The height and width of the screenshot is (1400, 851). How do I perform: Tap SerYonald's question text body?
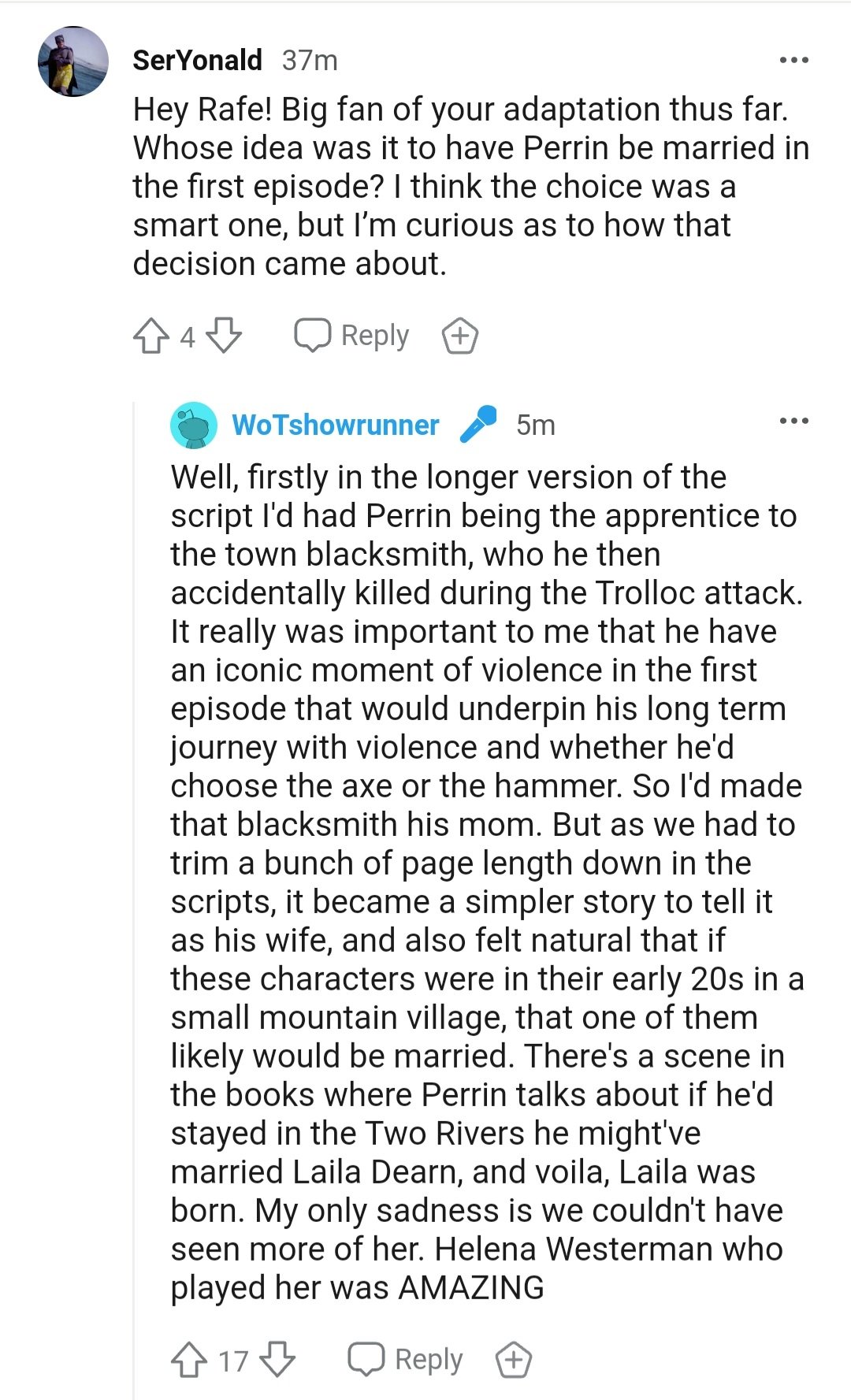click(x=465, y=187)
